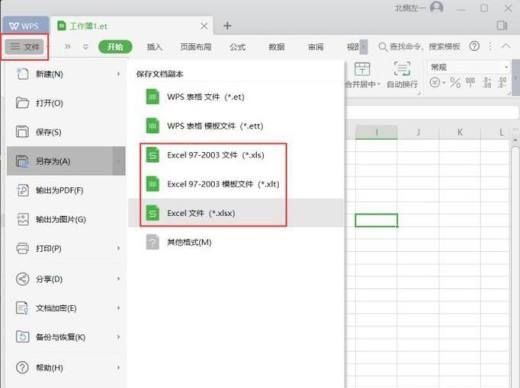Open the 公式 ribbon tab
Viewport: 520px width, 388px height.
click(x=237, y=47)
